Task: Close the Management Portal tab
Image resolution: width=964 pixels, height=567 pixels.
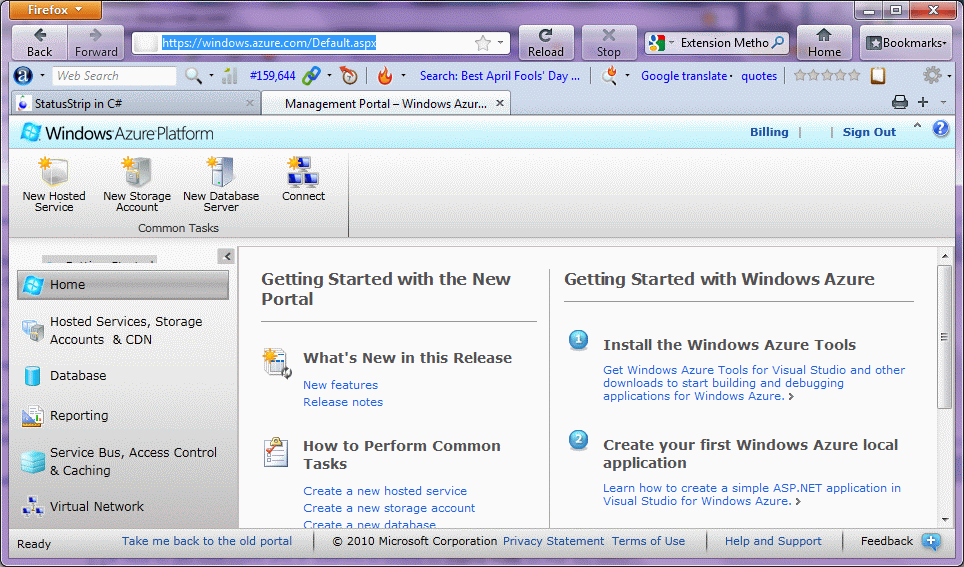Action: coord(500,103)
